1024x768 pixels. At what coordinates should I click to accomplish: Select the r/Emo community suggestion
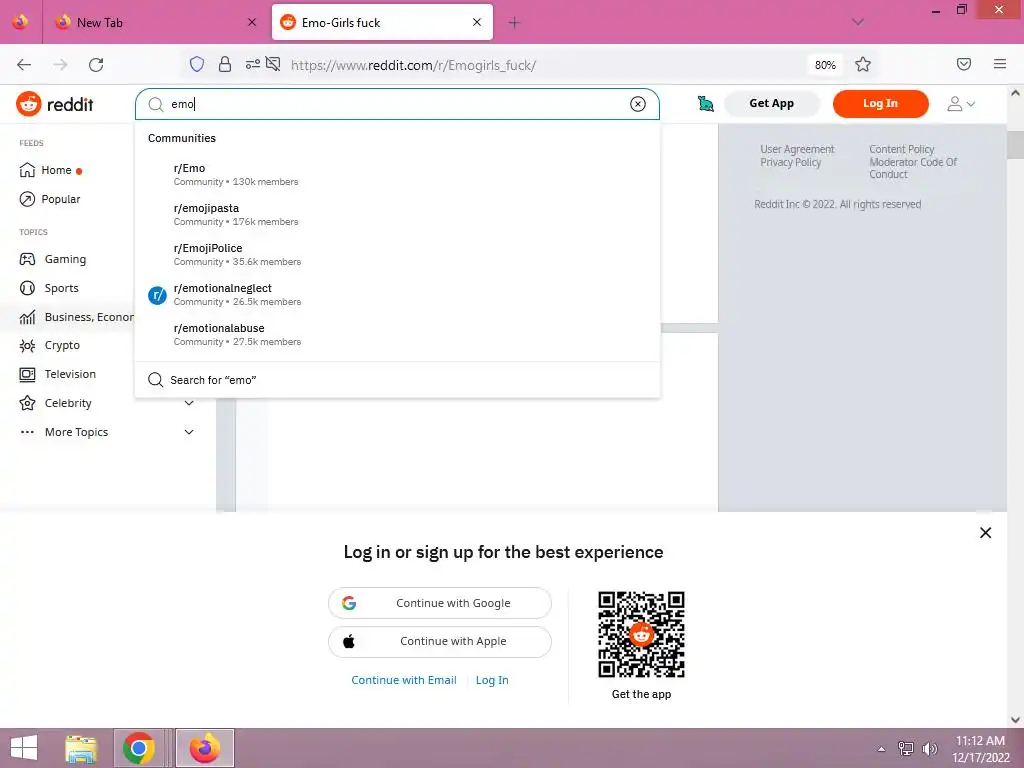pyautogui.click(x=397, y=174)
